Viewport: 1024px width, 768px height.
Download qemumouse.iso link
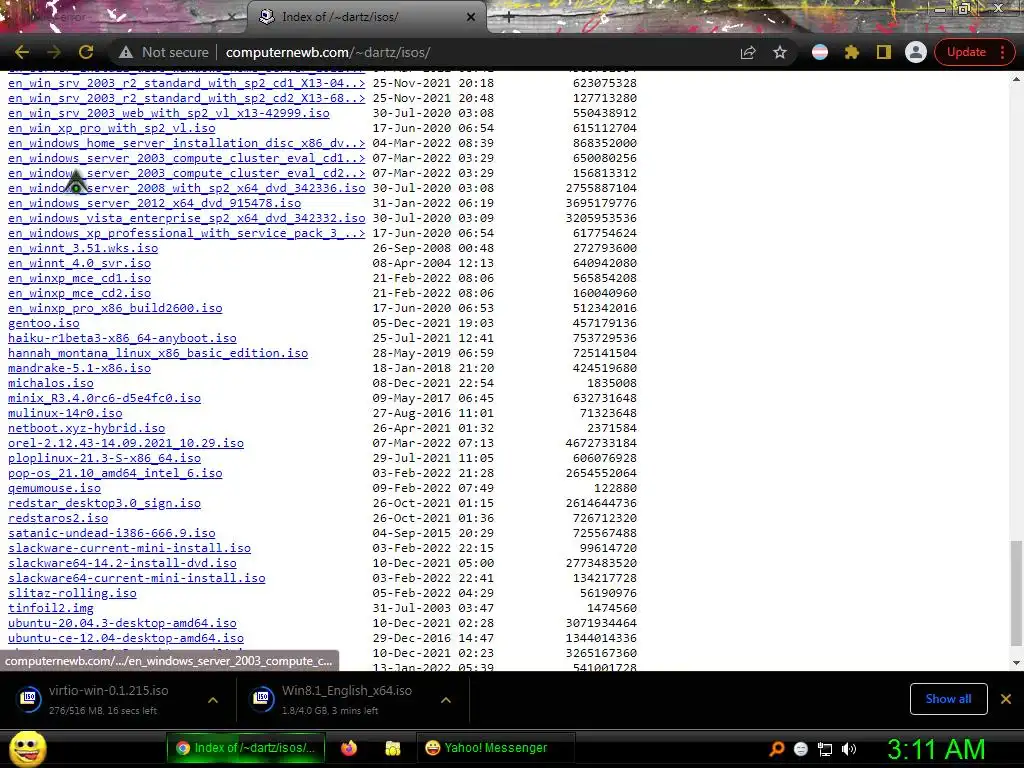54,488
